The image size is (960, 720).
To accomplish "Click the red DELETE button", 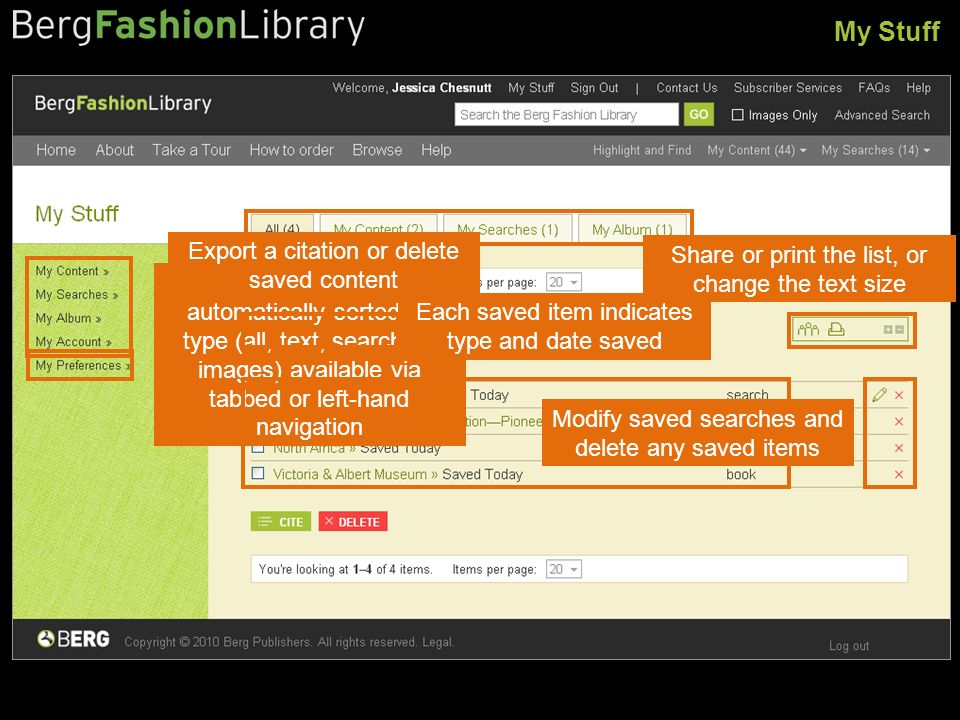I will pos(353,522).
